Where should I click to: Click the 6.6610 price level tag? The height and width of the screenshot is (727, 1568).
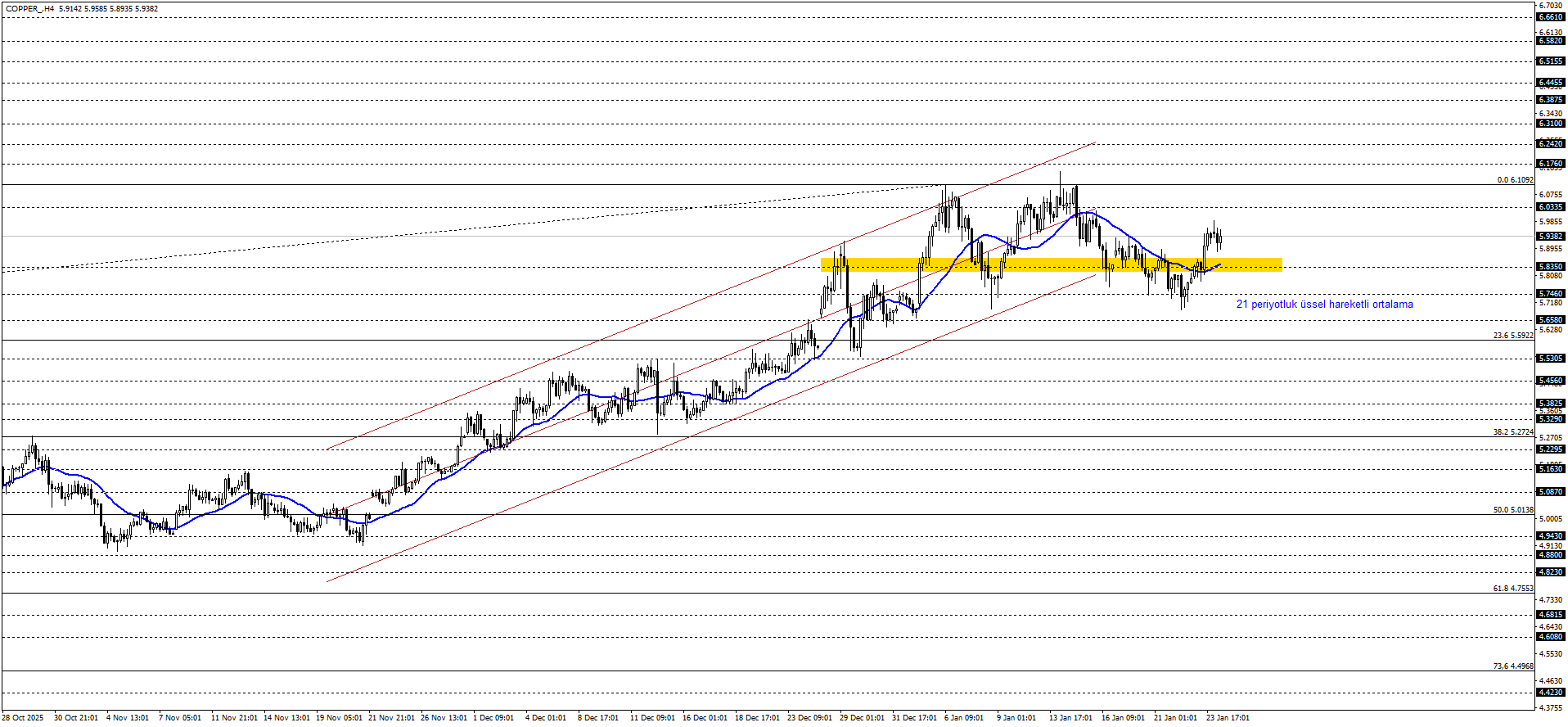[1551, 17]
